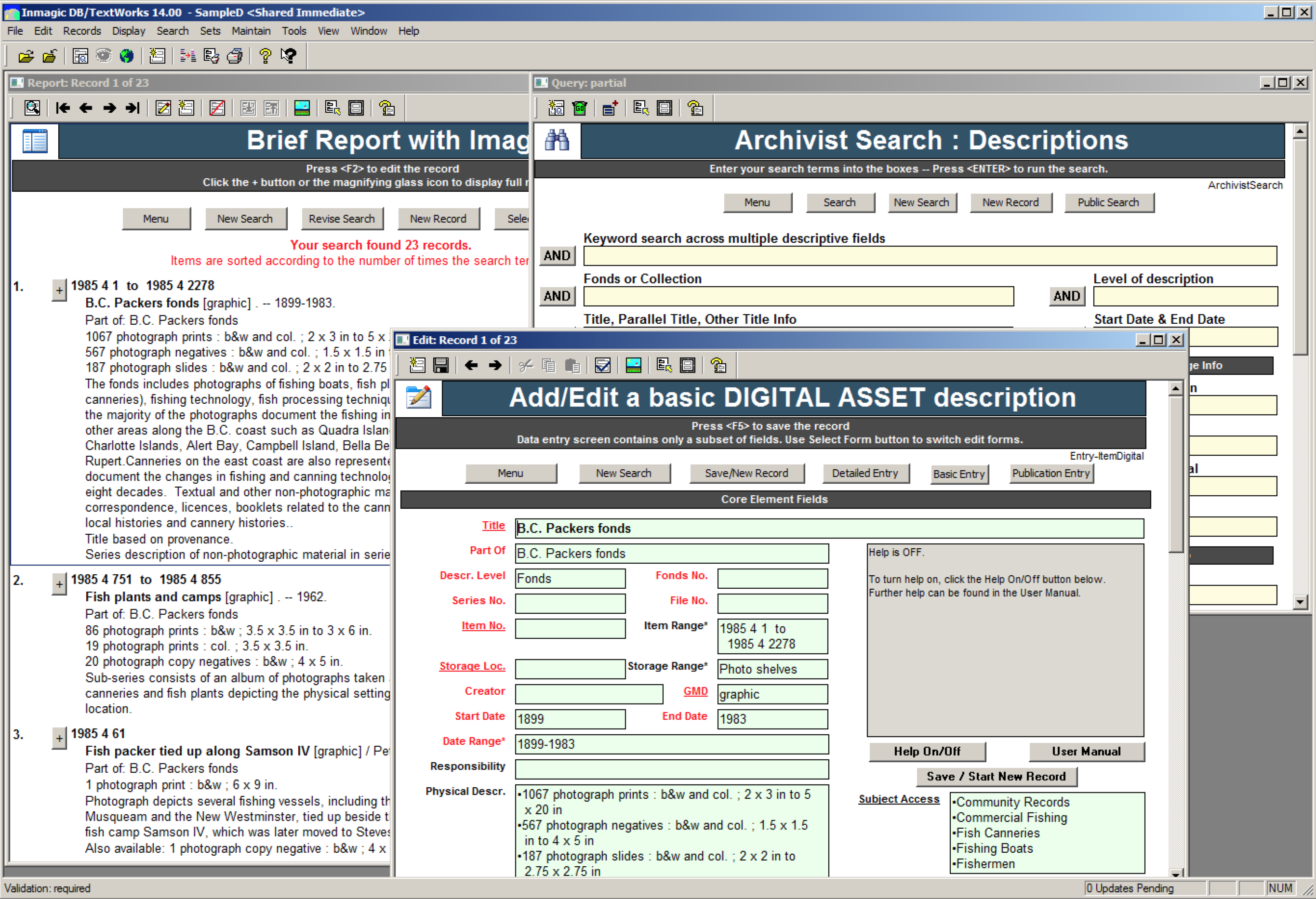
Task: Jump to the first record in the report
Action: tap(62, 108)
